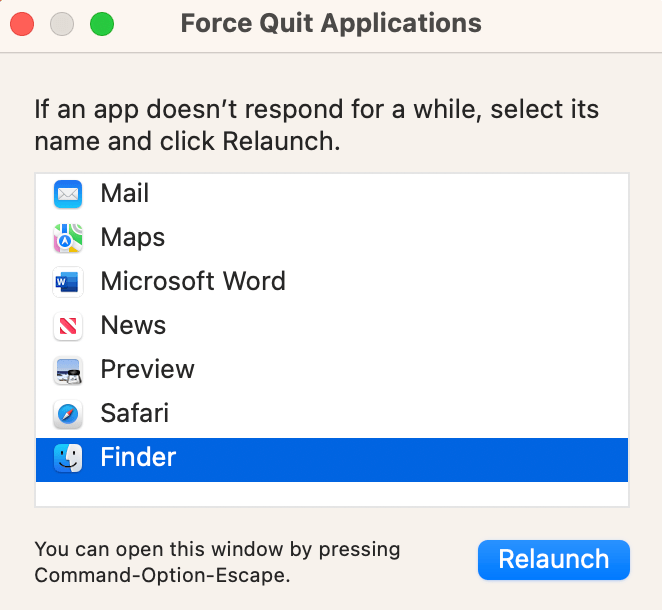Screen dimensions: 662x610
Task: Click the Safari compass icon
Action: [68, 414]
